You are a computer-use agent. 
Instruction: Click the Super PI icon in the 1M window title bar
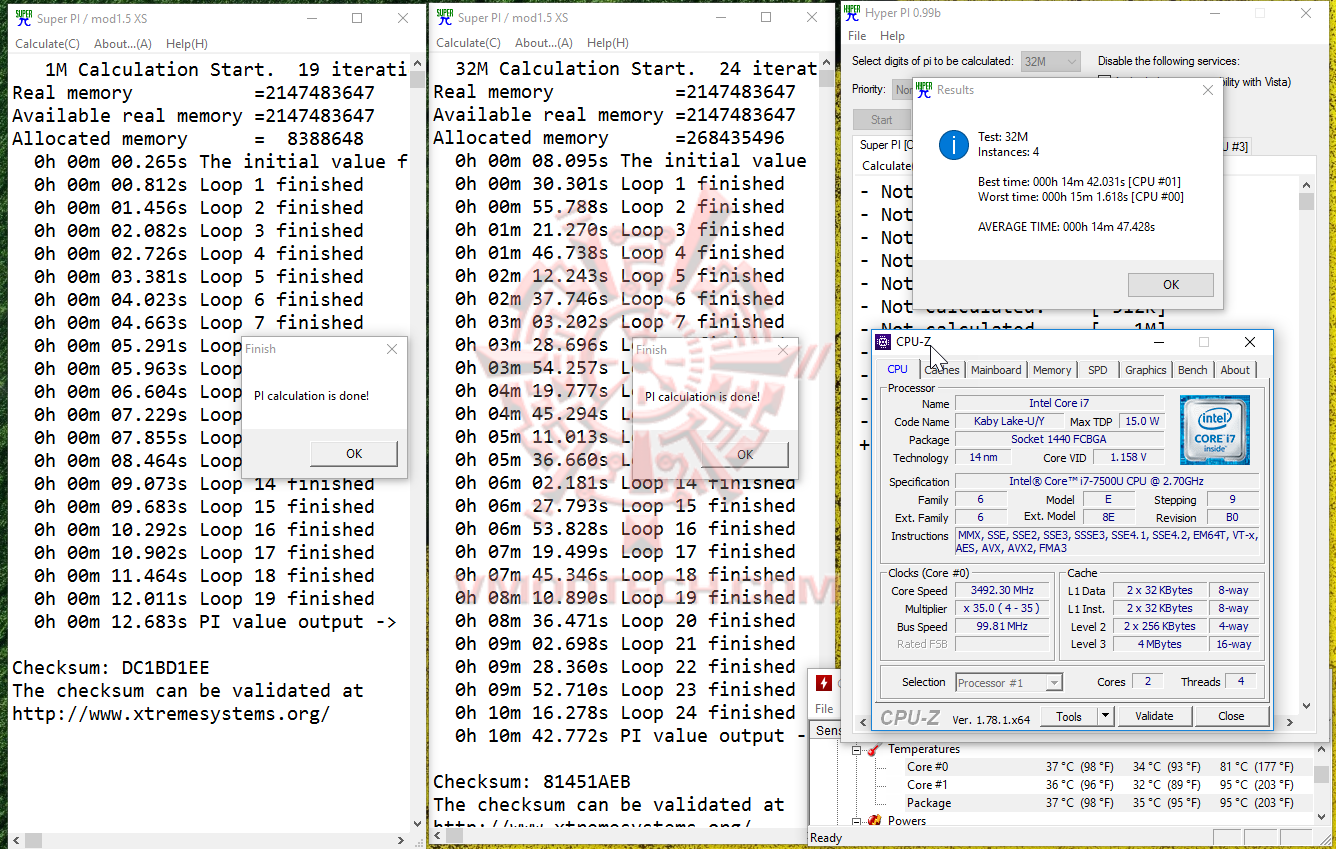pyautogui.click(x=23, y=18)
